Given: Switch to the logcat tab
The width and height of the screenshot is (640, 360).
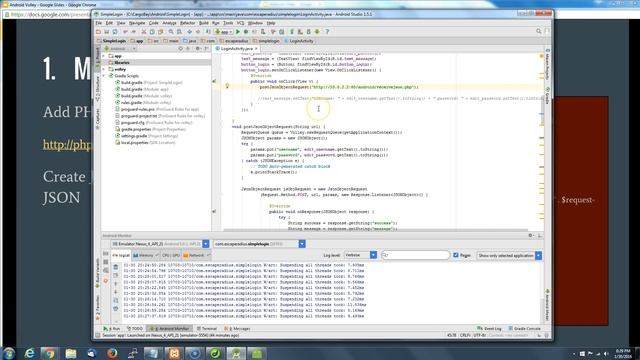Looking at the screenshot, I should click(x=121, y=256).
